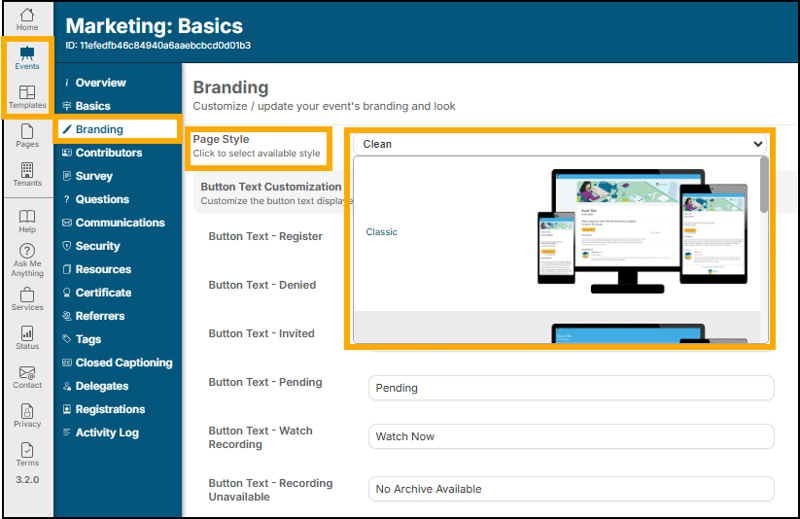Open the Closed Captioning section
The height and width of the screenshot is (519, 800).
pos(123,363)
